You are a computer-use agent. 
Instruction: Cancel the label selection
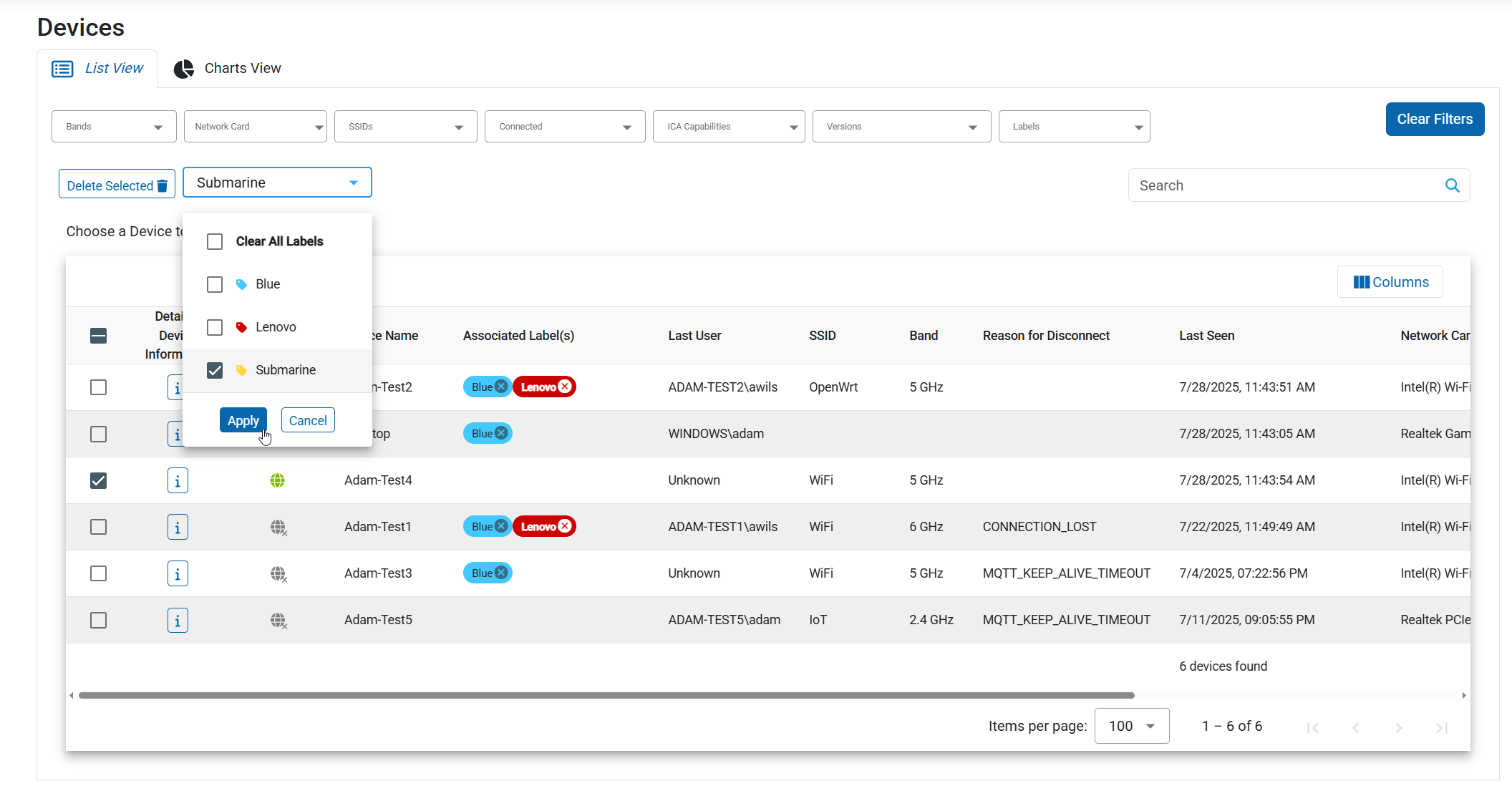tap(308, 421)
